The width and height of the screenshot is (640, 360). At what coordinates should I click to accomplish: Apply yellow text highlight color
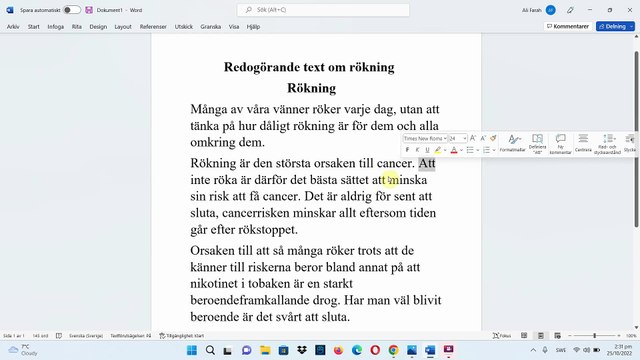[438, 150]
